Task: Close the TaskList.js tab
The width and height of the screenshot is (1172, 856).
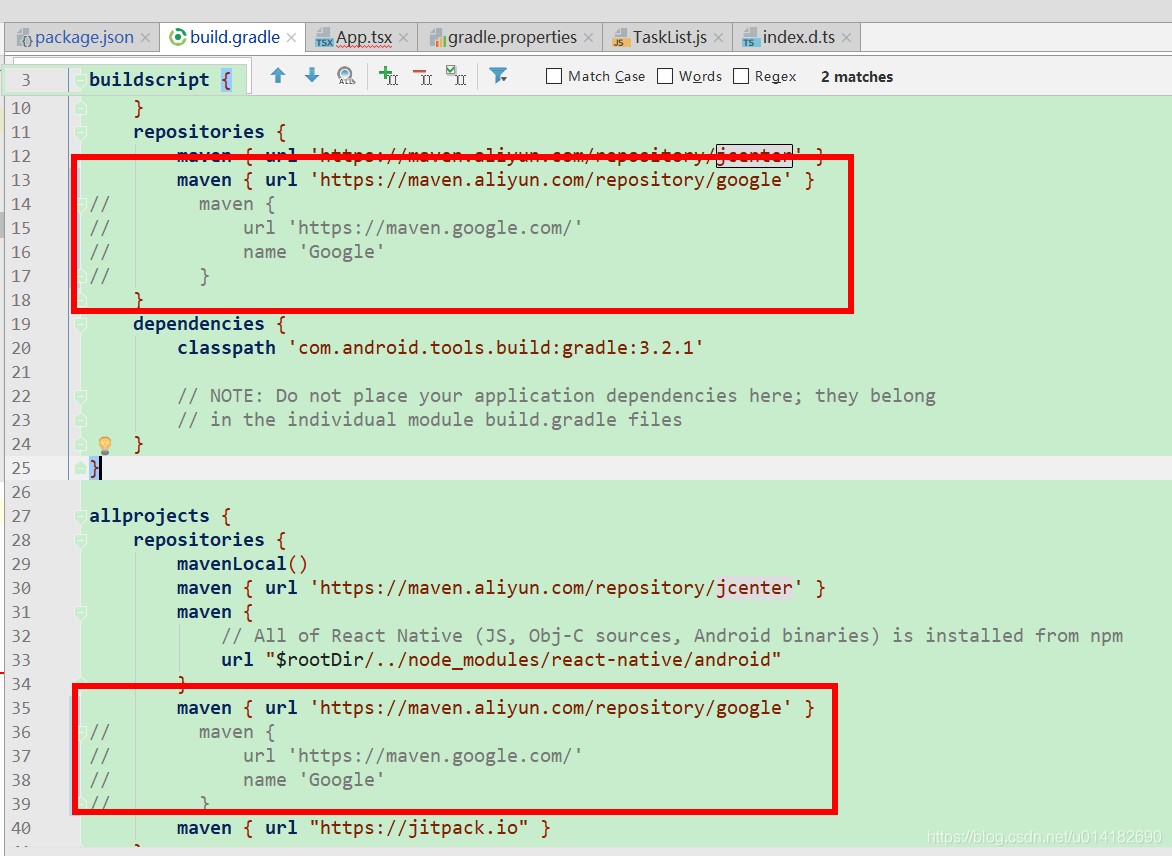Action: point(718,37)
